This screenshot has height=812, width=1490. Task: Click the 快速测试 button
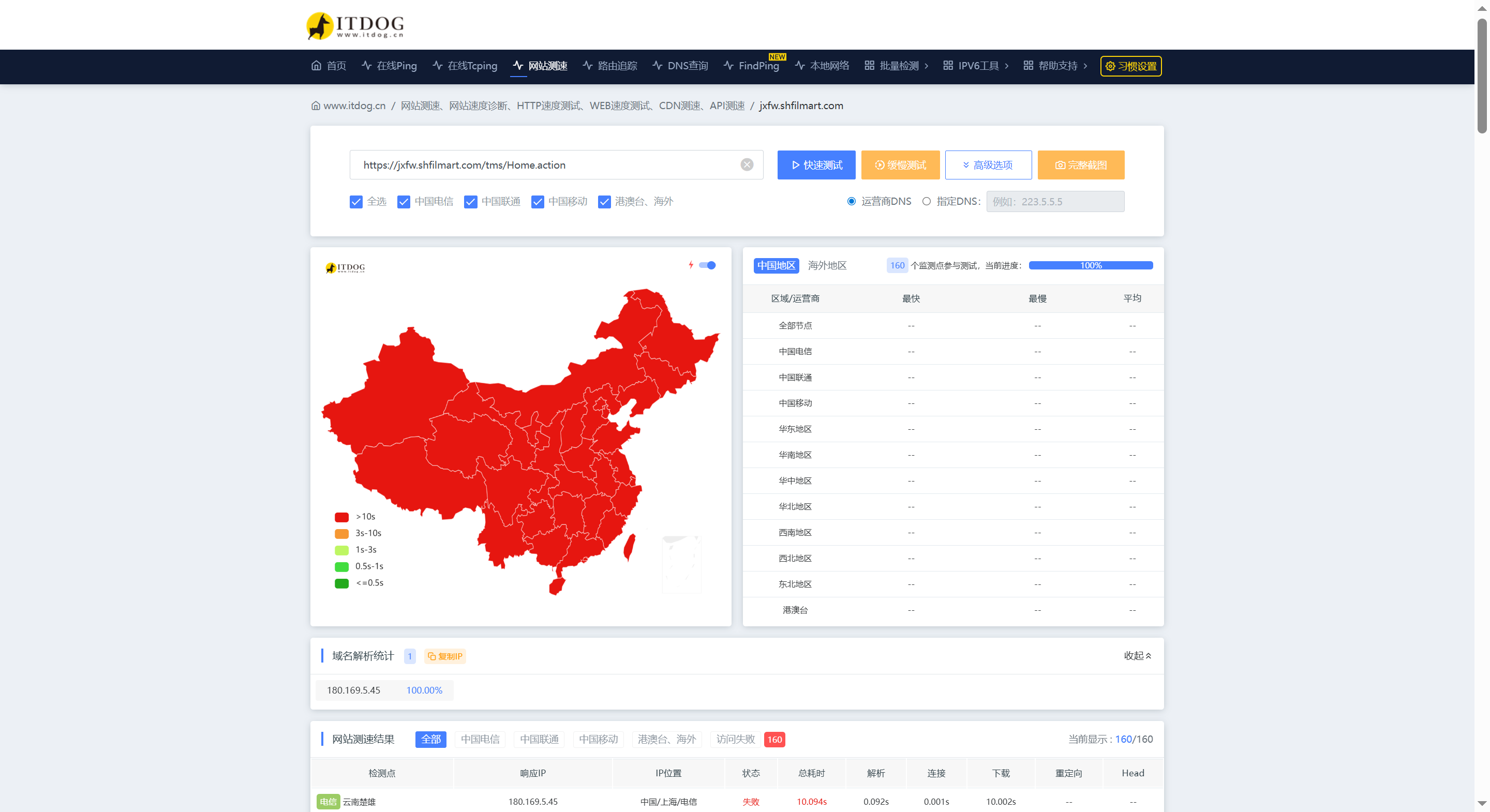[816, 165]
